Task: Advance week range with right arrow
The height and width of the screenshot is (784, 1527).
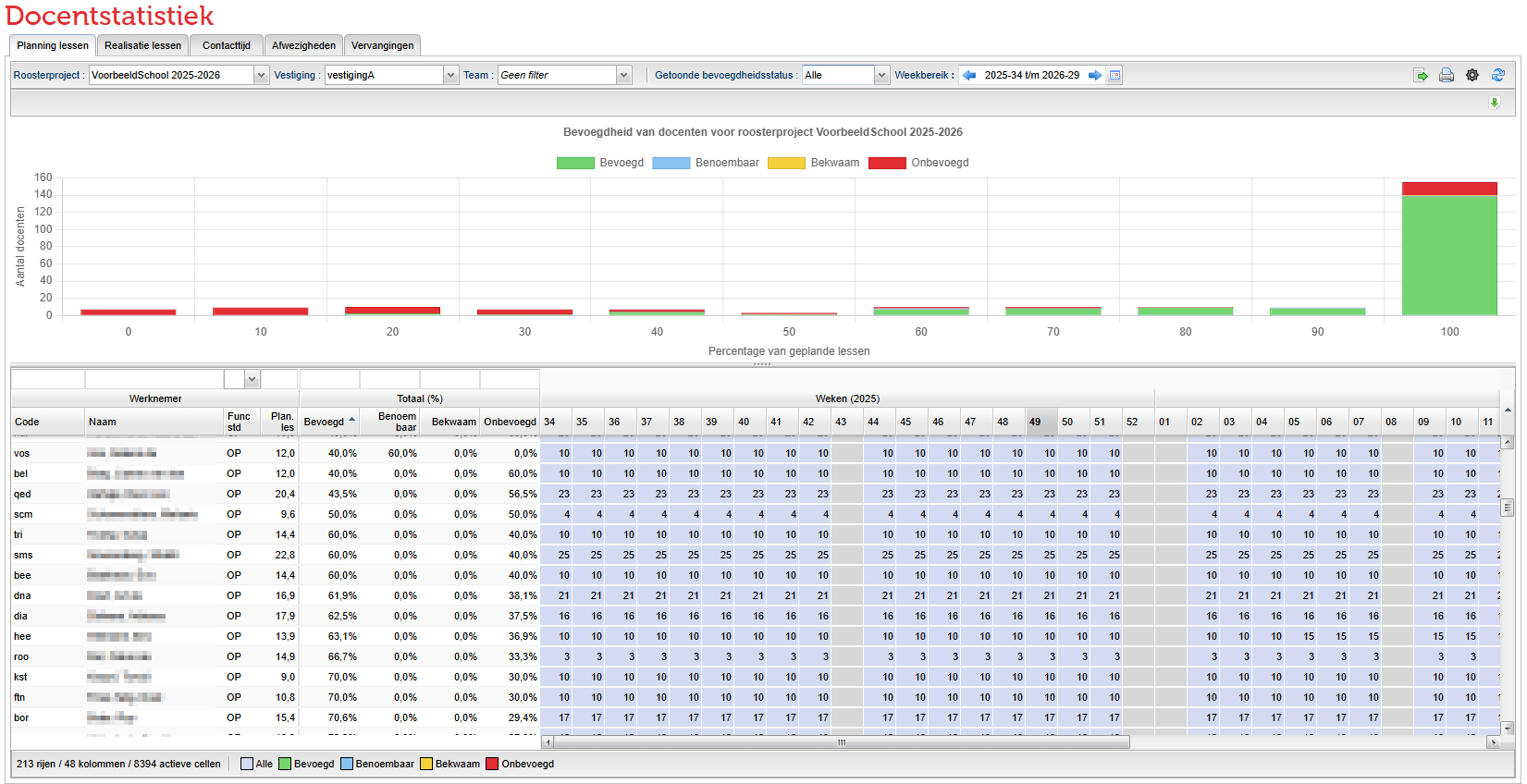Action: point(1095,76)
